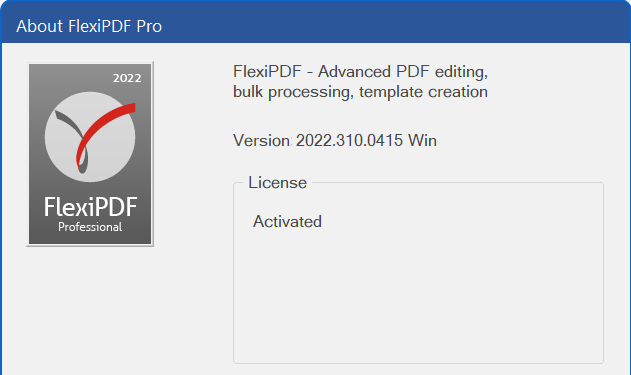Click the FlexiPDF Professional 2022 logo box
Image resolution: width=631 pixels, height=375 pixels.
click(x=90, y=154)
